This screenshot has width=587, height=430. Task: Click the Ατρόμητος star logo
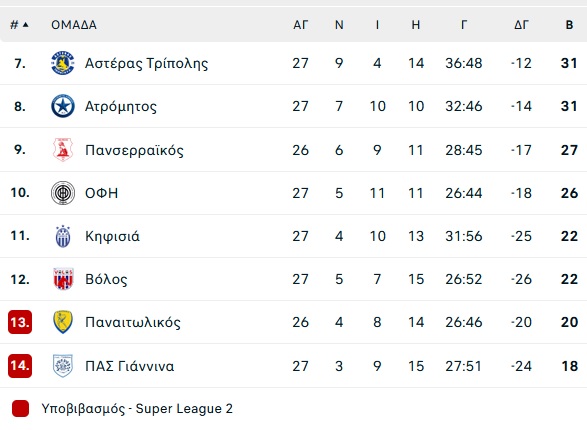tap(63, 106)
